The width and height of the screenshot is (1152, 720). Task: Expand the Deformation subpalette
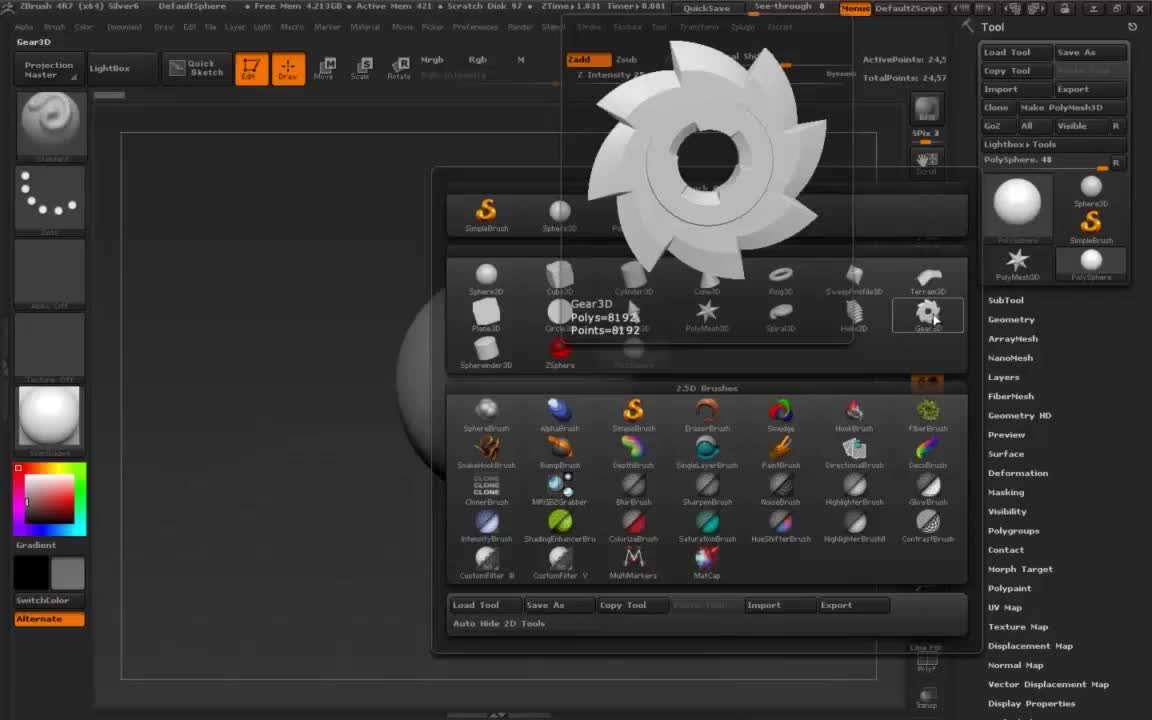pos(1018,473)
